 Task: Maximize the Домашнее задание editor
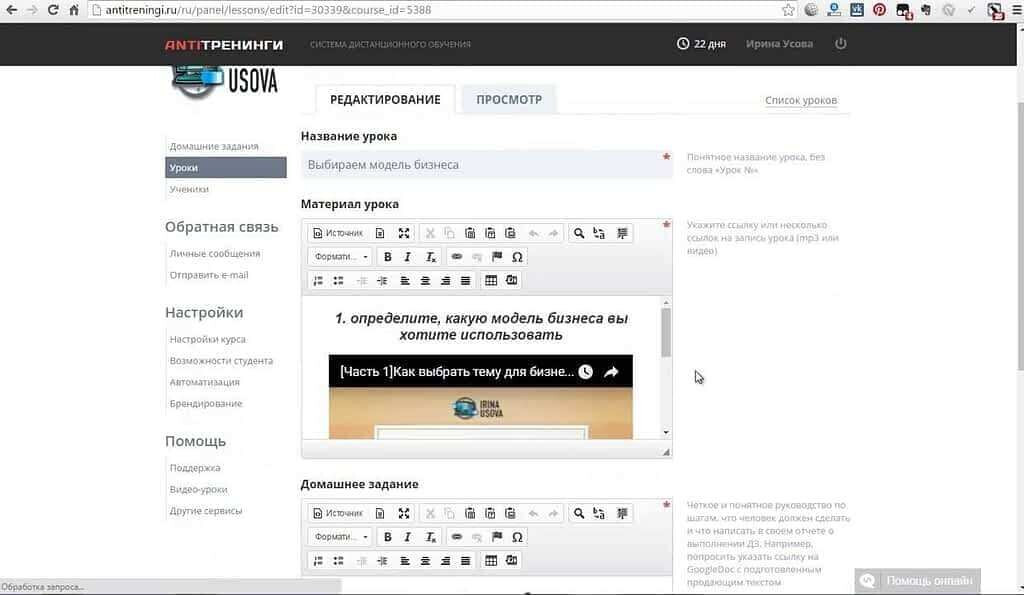pyautogui.click(x=404, y=513)
